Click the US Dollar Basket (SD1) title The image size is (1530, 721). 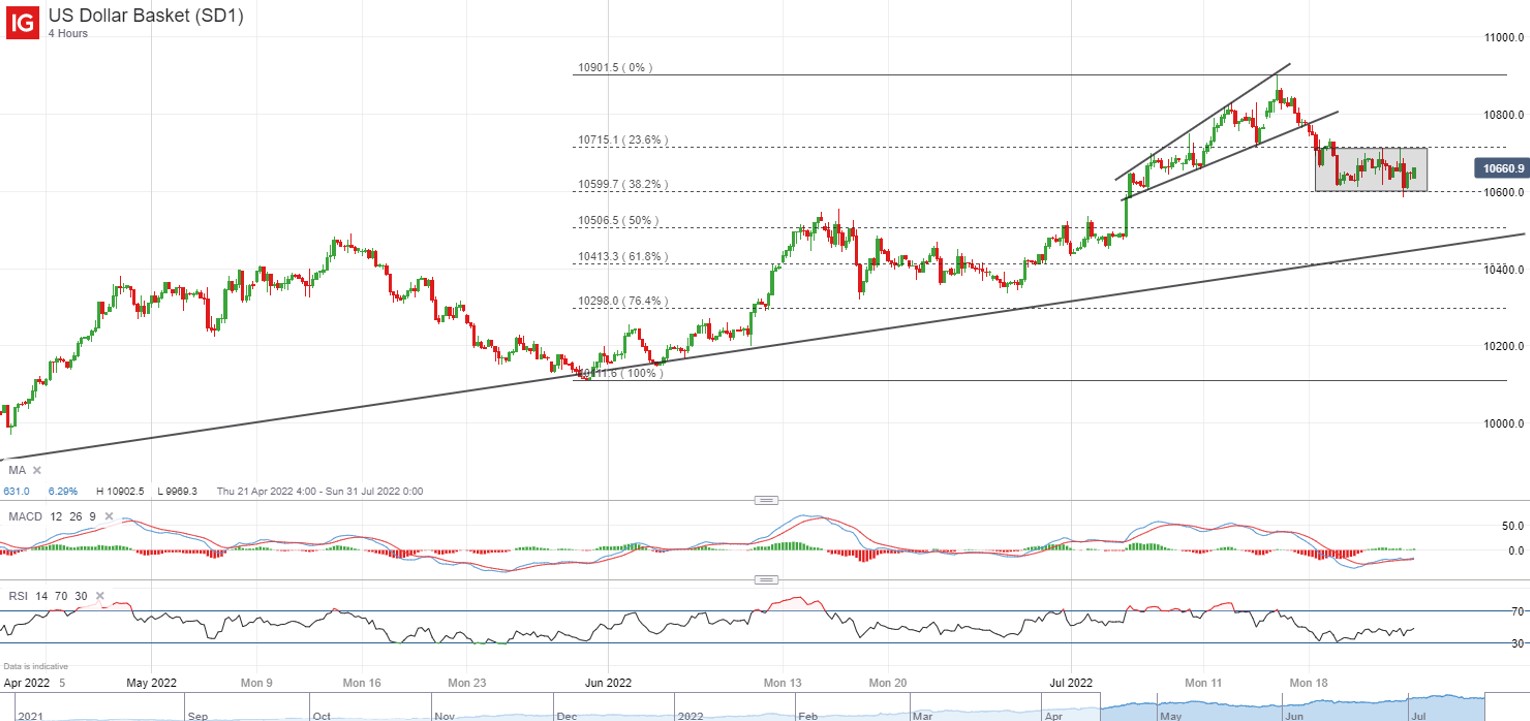tap(145, 15)
